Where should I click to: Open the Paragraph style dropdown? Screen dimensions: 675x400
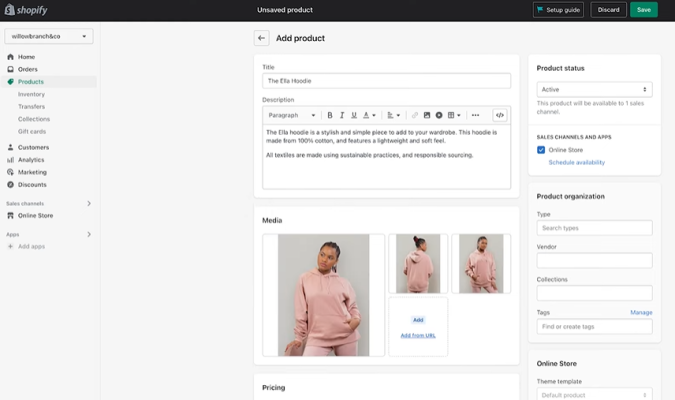tap(292, 115)
